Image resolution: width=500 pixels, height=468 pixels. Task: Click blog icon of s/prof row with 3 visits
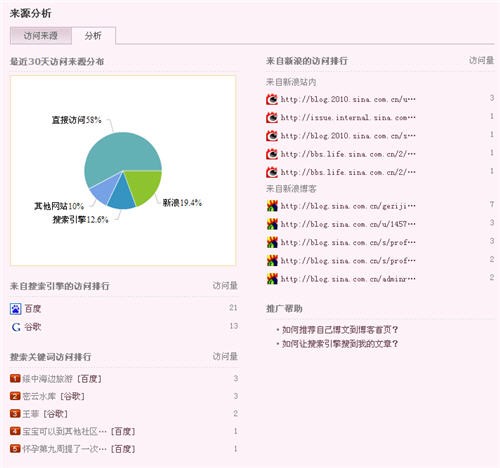[272, 242]
